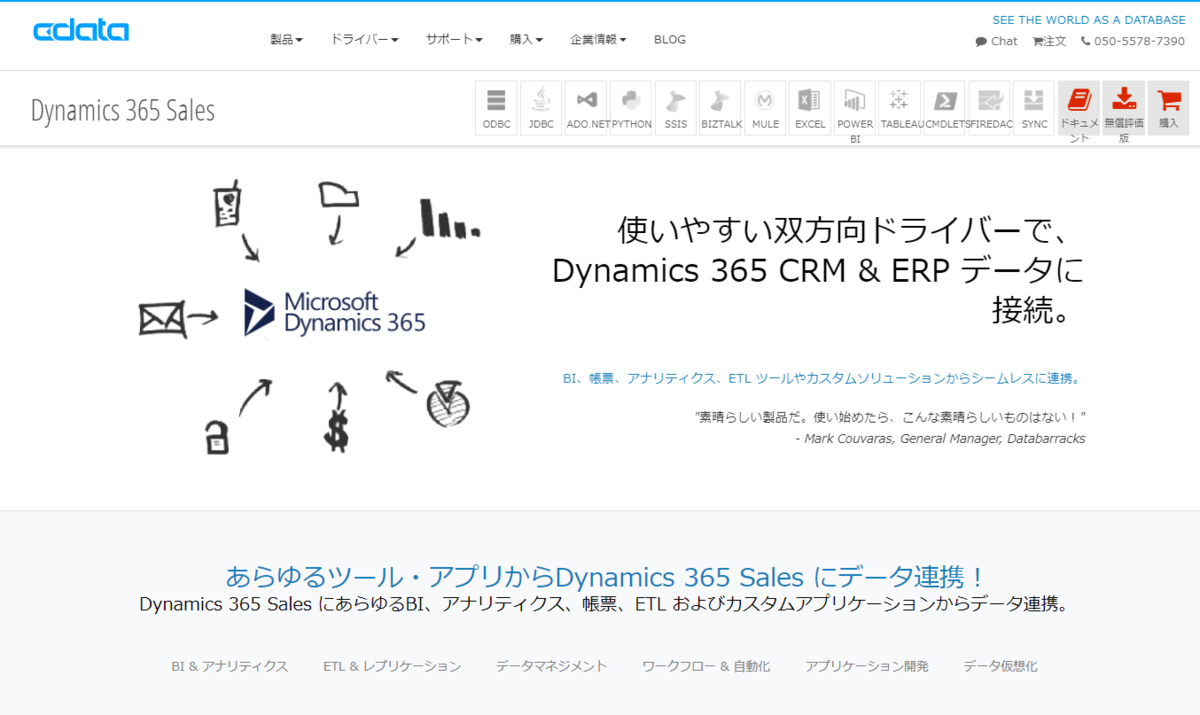Expand the ドライバー dropdown menu
The width and height of the screenshot is (1200, 715).
364,40
